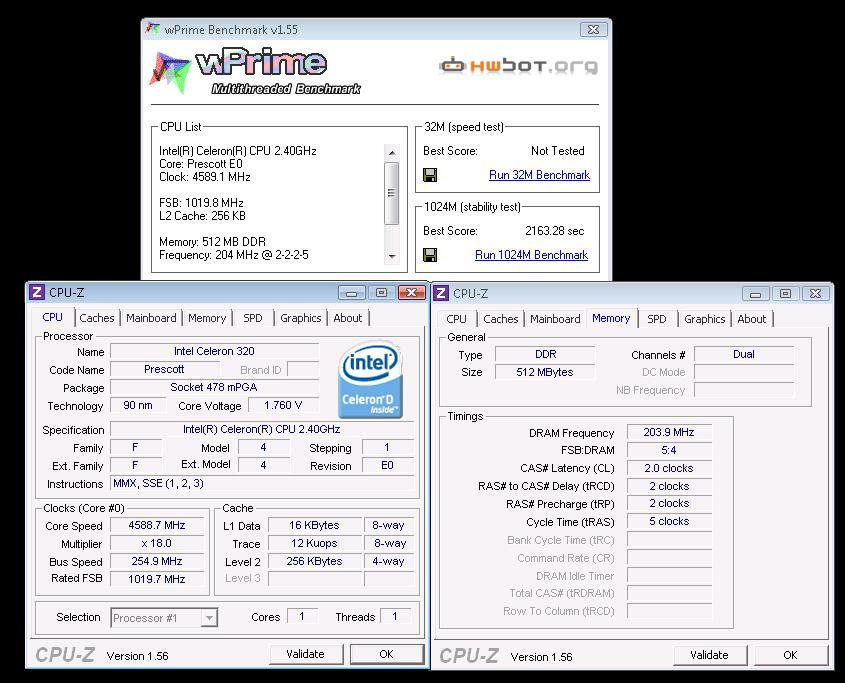This screenshot has height=683, width=845.
Task: Click the text Clock: 4589.1 MHz in CPU List
Action: tap(205, 177)
